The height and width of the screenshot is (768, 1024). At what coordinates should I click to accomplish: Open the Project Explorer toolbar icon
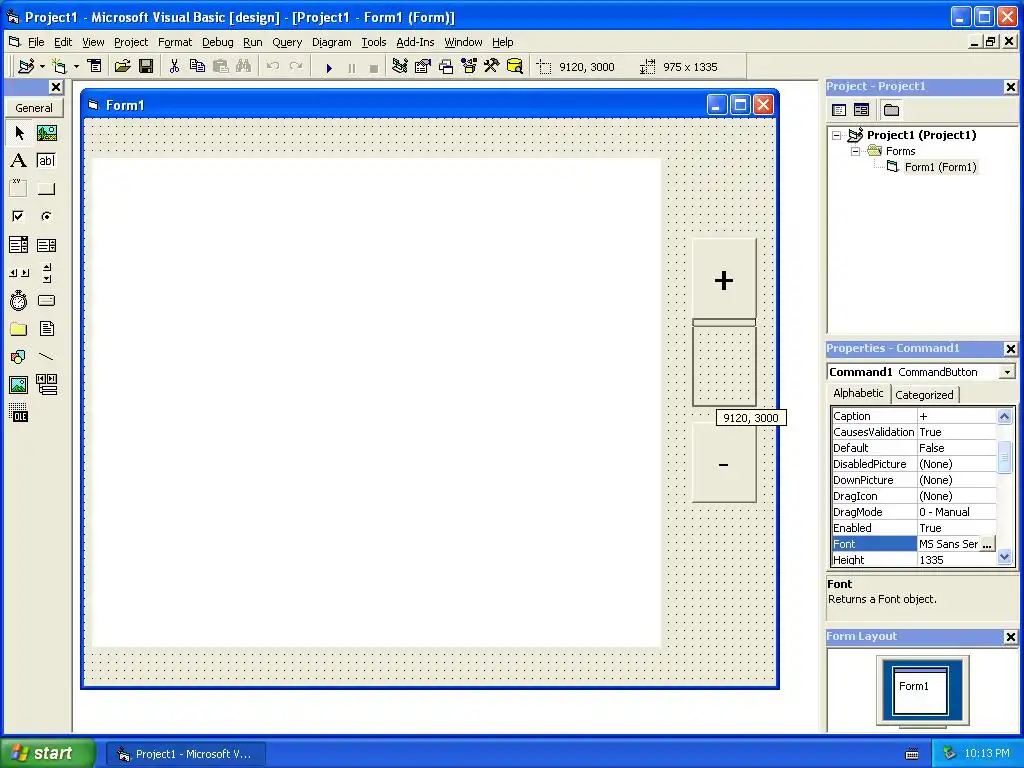(x=400, y=67)
